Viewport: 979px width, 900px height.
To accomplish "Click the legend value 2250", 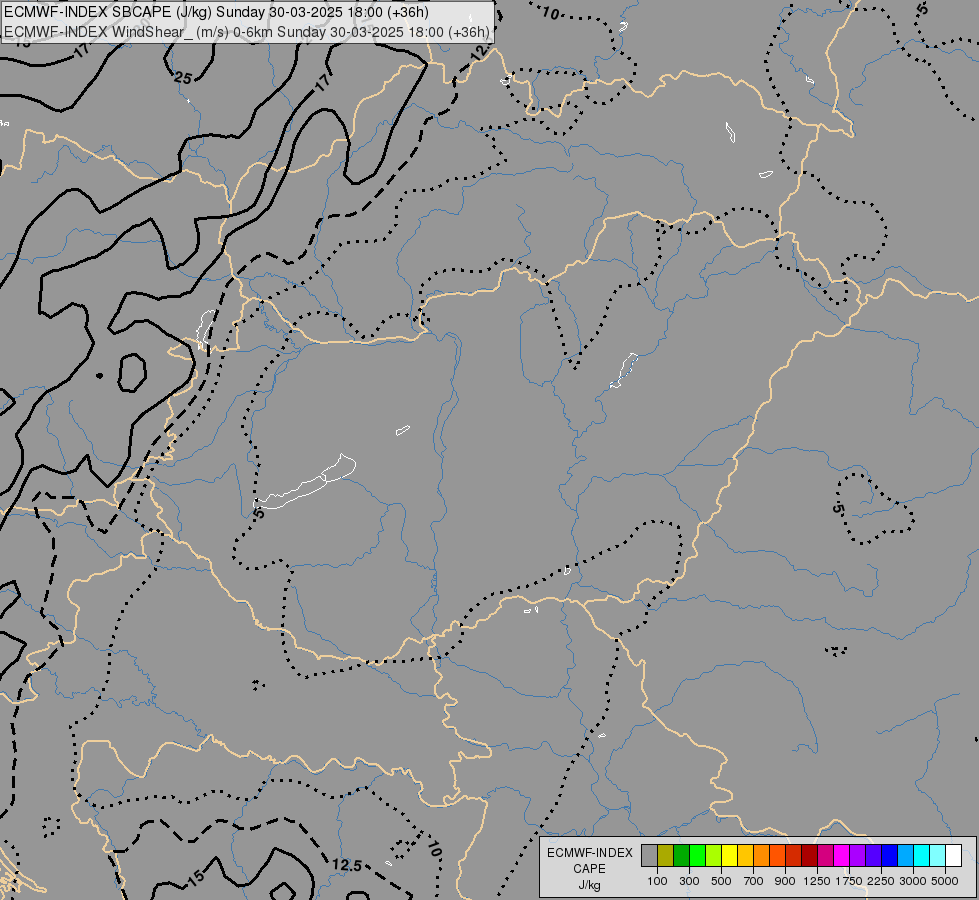I will [x=881, y=881].
